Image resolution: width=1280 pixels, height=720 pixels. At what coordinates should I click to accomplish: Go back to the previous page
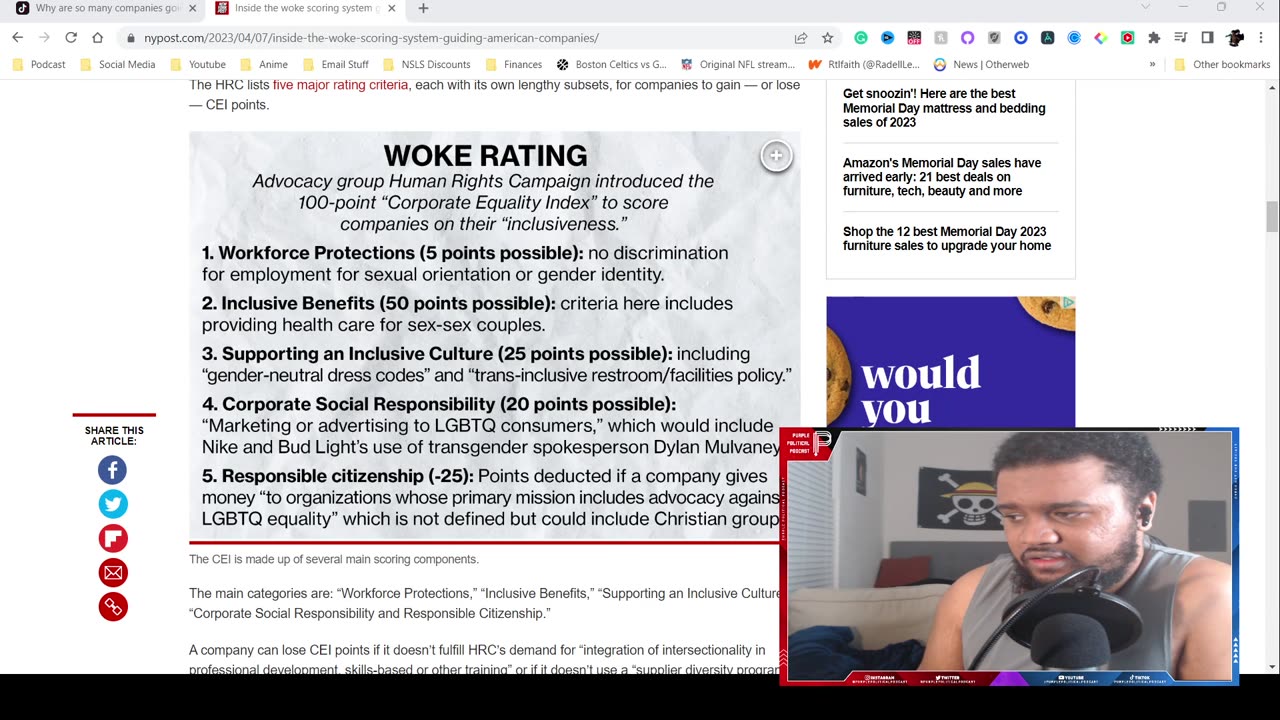point(17,38)
